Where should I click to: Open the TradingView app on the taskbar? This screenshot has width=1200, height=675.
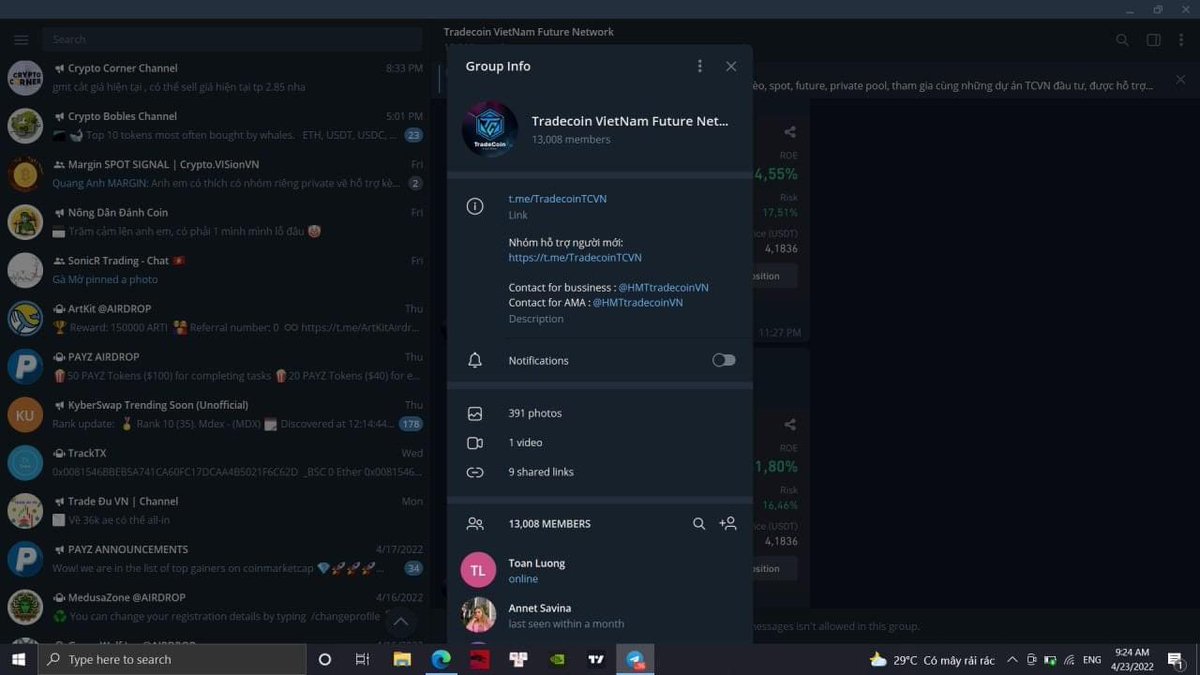(x=596, y=659)
